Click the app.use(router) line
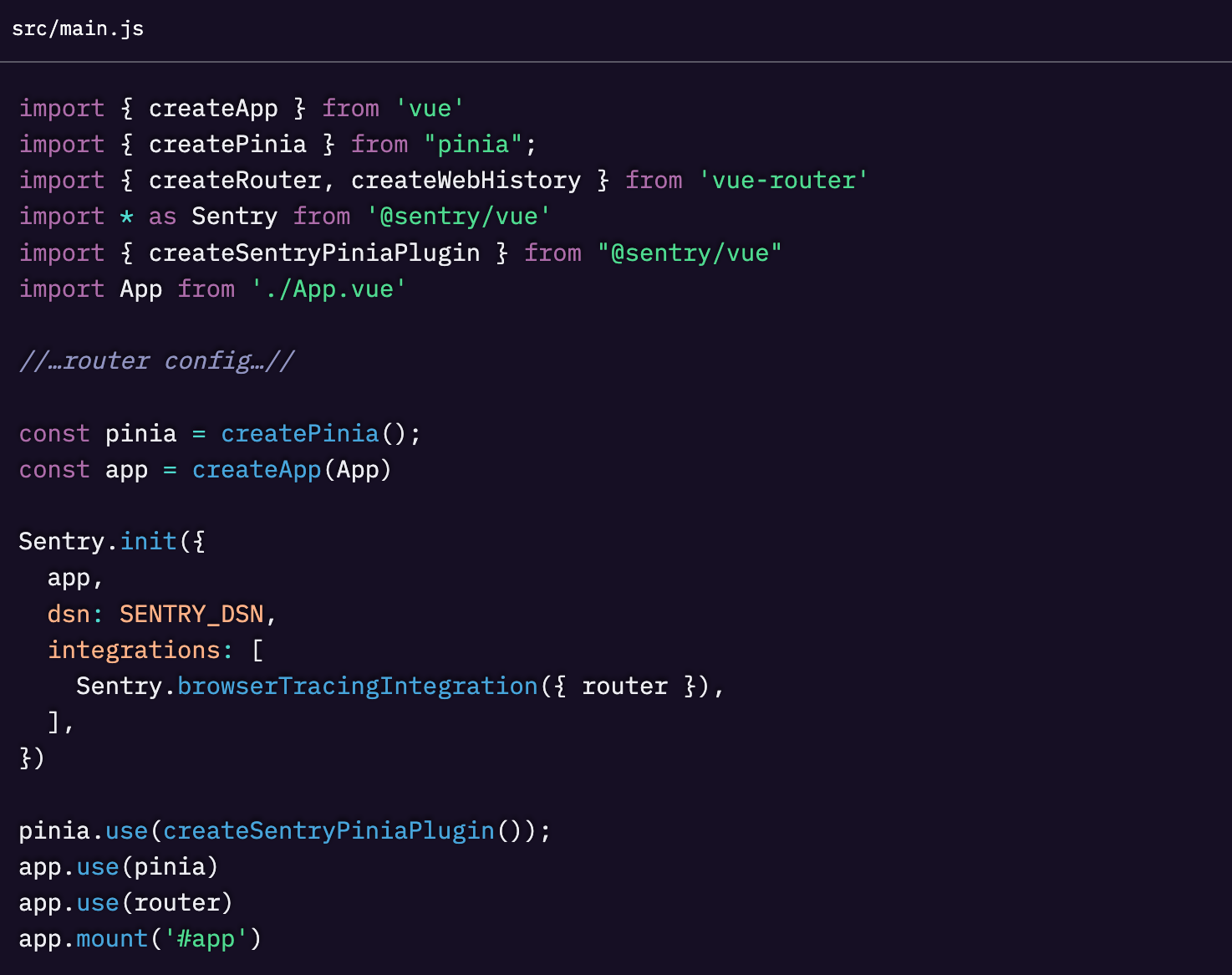1232x975 pixels. point(125,903)
